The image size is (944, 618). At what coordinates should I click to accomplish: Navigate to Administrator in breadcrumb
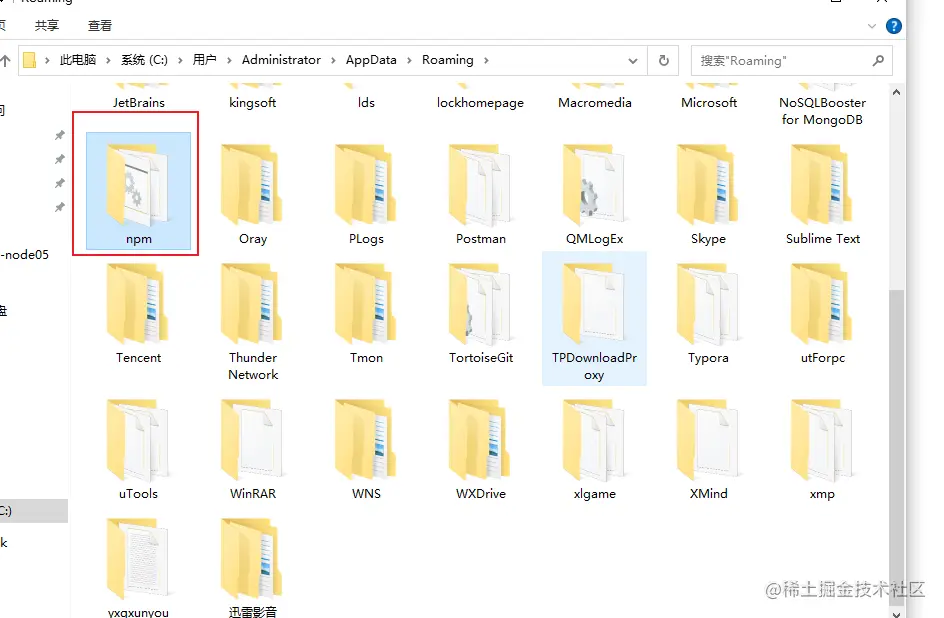coord(281,60)
